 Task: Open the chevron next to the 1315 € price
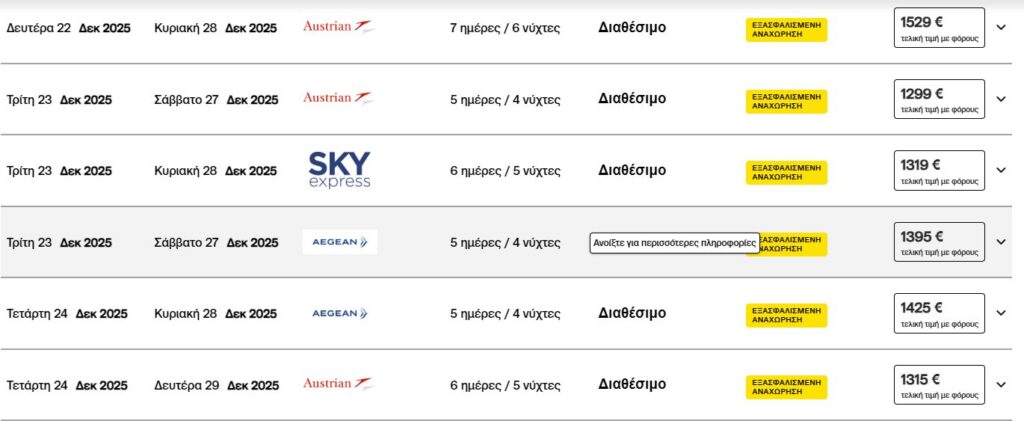click(1001, 385)
